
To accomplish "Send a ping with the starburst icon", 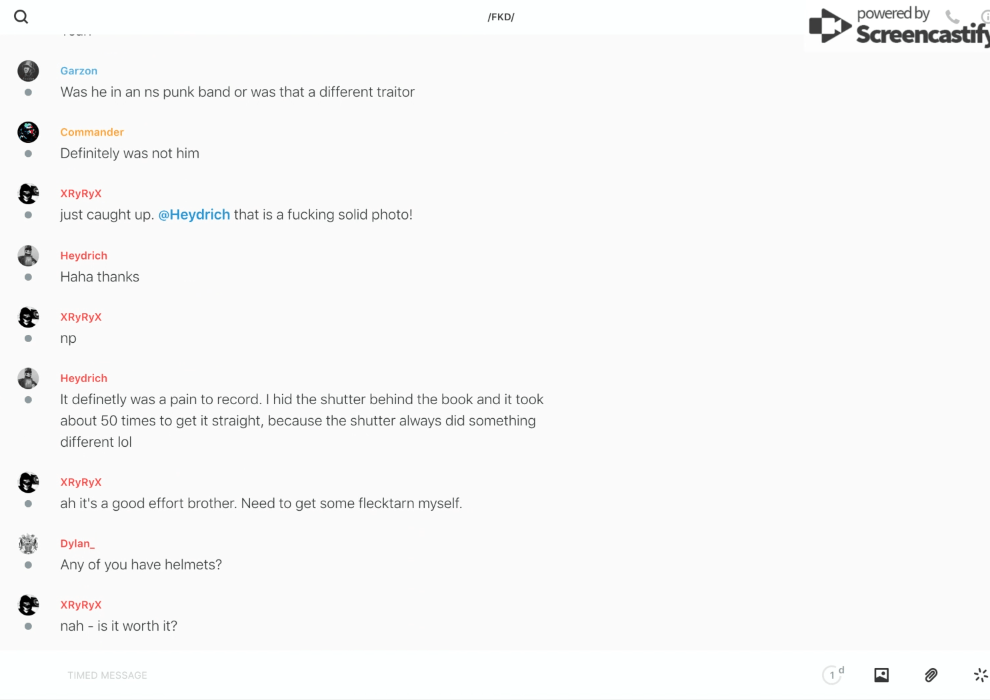I will 980,675.
